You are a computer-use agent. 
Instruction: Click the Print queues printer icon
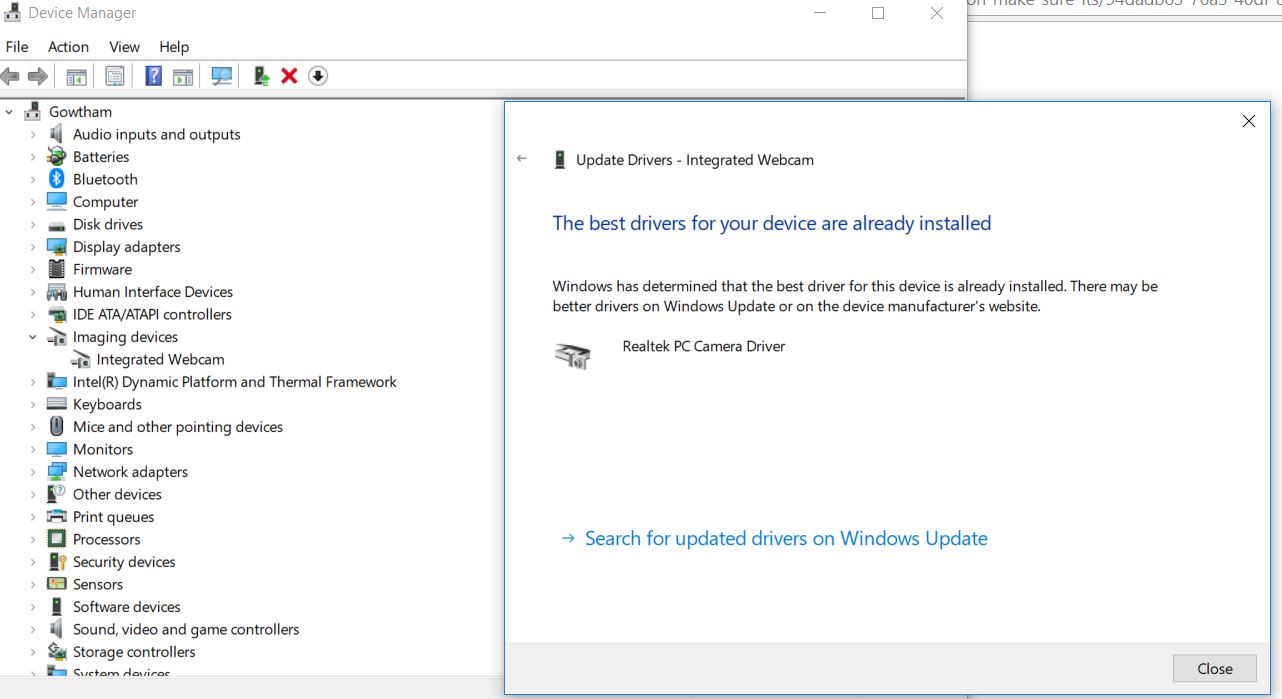pyautogui.click(x=57, y=517)
